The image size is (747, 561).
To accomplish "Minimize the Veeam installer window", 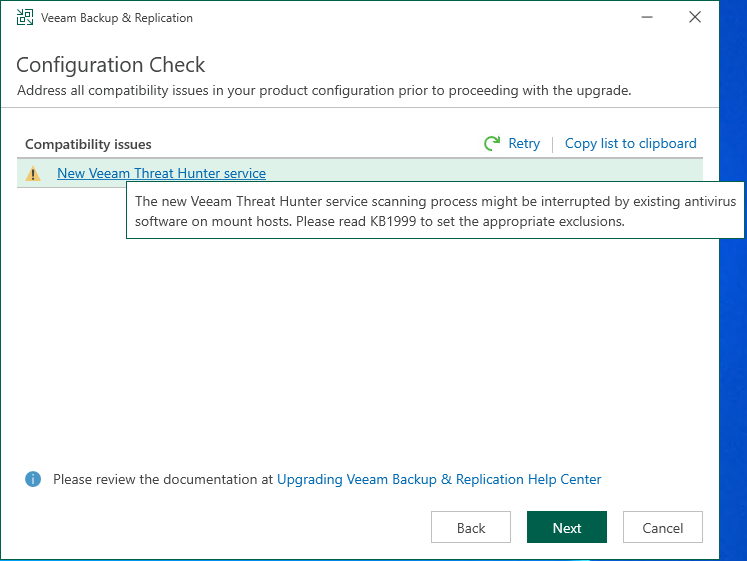I will click(647, 17).
